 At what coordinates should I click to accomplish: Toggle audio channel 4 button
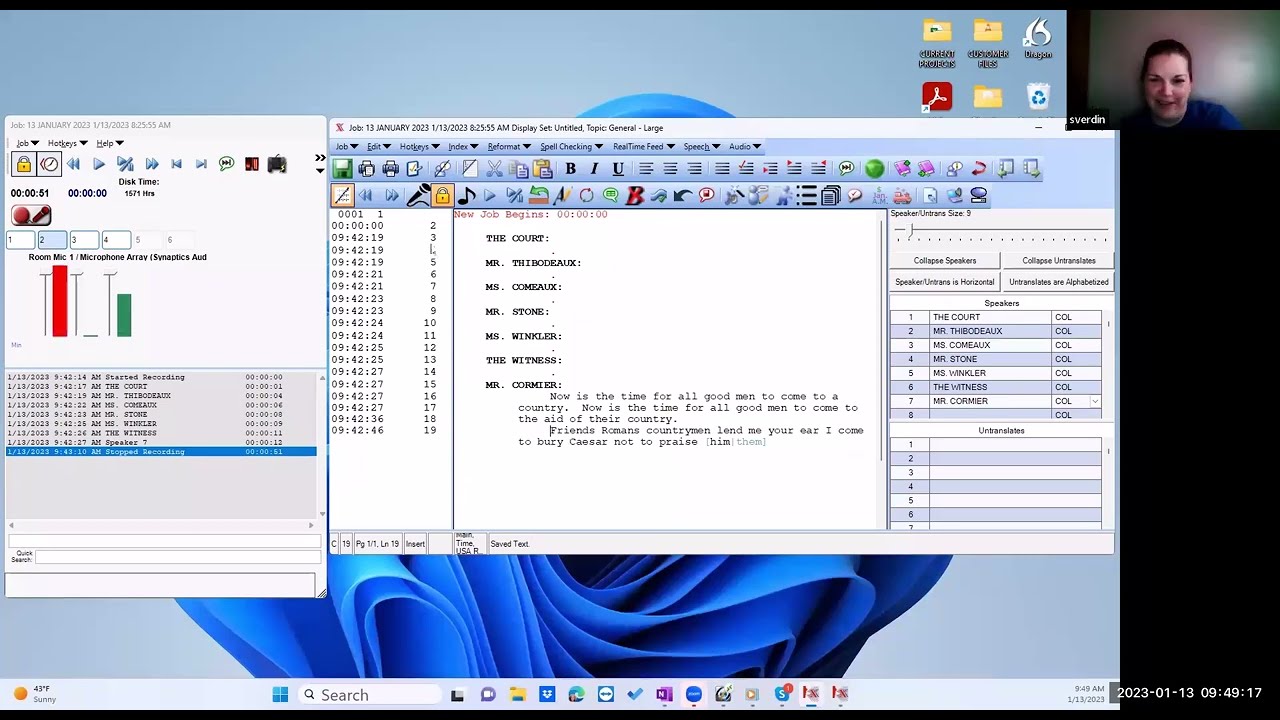point(116,240)
